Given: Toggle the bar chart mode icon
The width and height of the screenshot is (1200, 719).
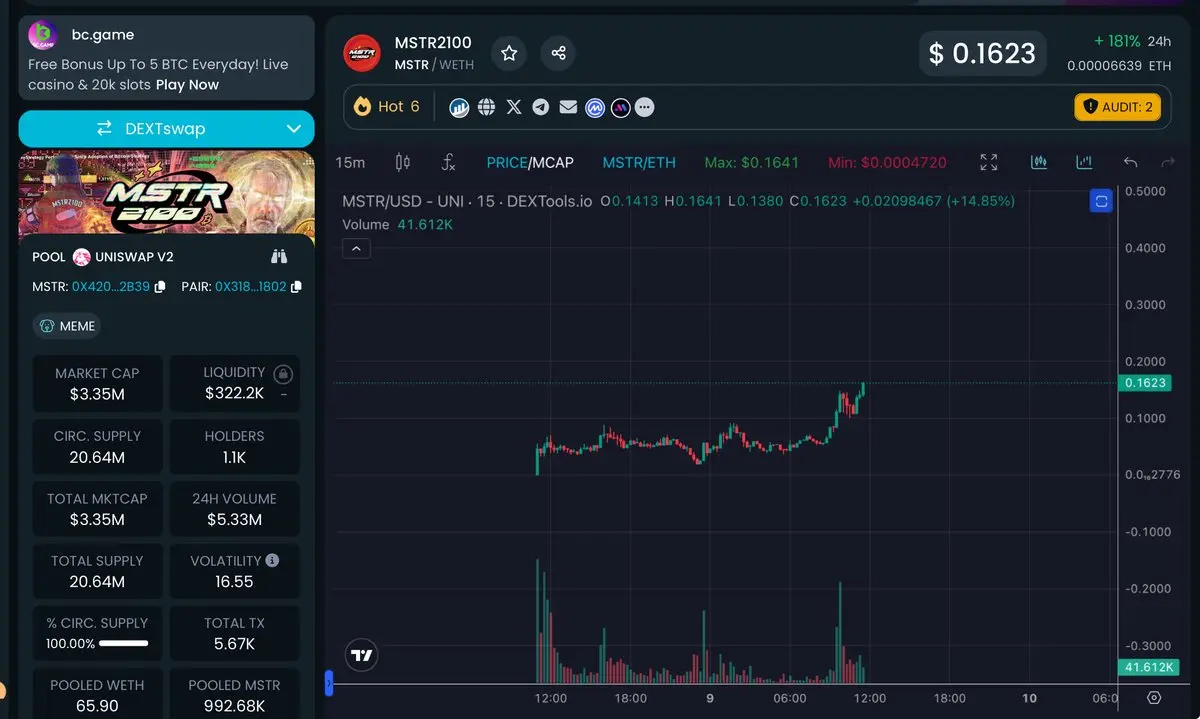Looking at the screenshot, I should 1084,162.
